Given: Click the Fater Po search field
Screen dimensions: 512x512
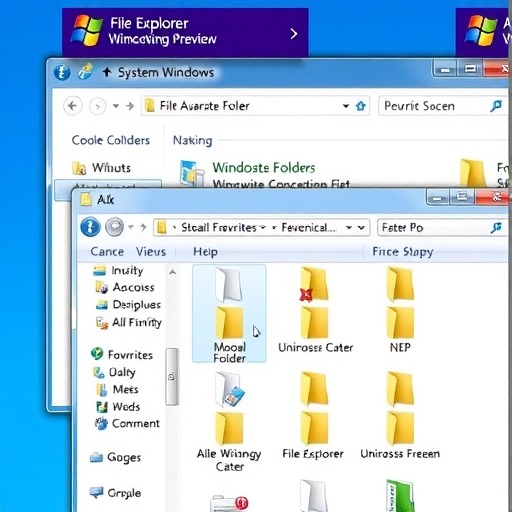Looking at the screenshot, I should click(x=442, y=228).
